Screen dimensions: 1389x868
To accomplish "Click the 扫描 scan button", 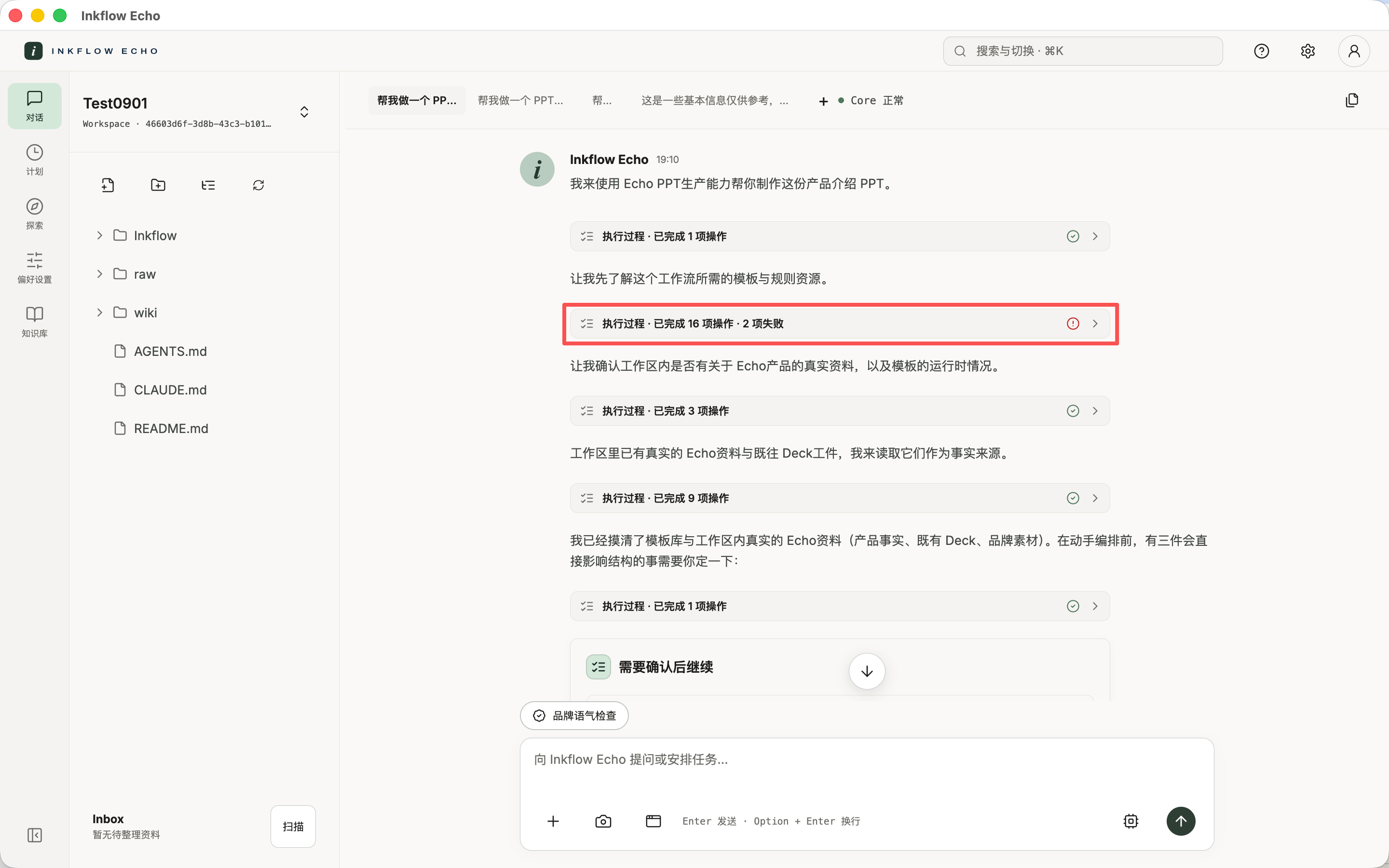I will pos(293,826).
